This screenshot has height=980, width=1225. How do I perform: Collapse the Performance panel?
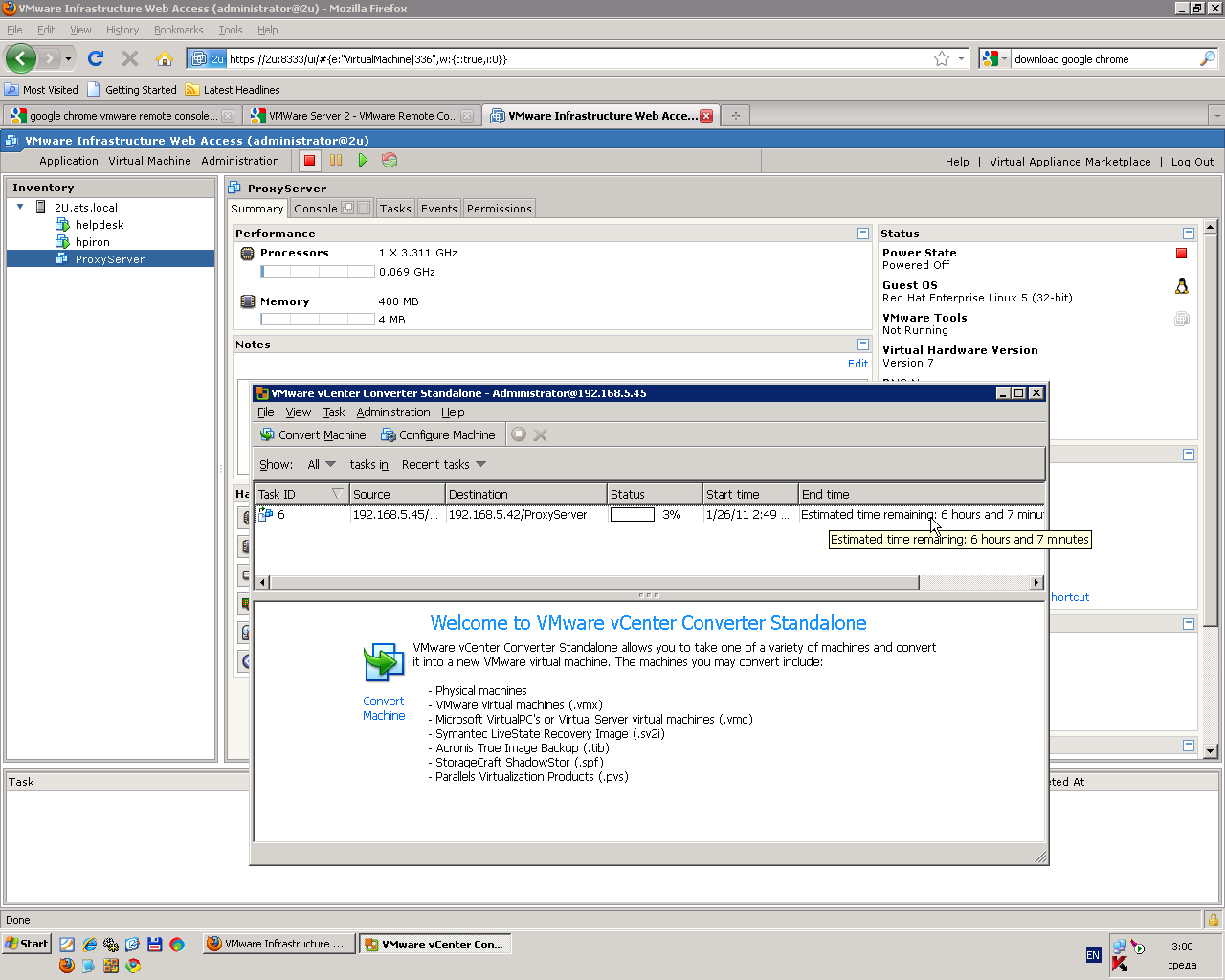tap(863, 234)
